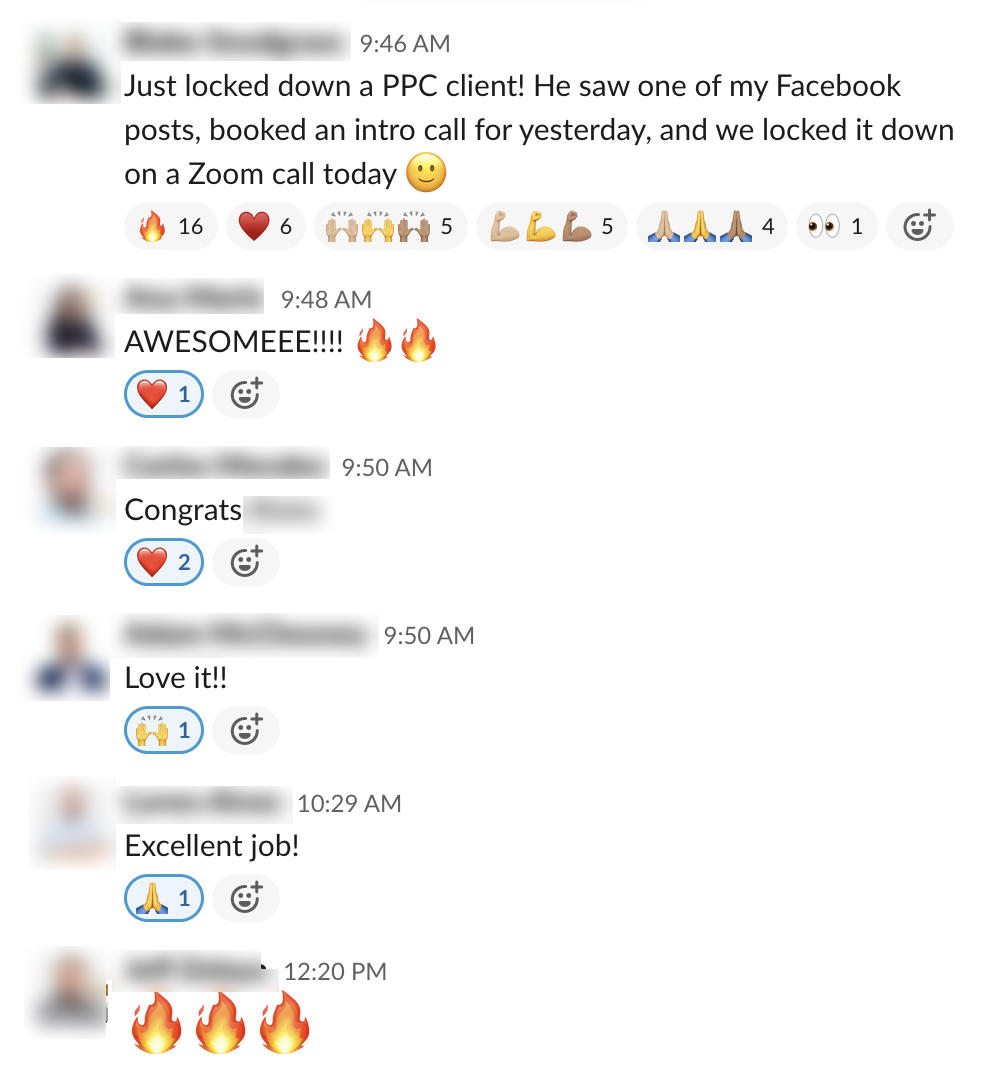Click the eyes reaction showing 1
This screenshot has height=1076, width=1002.
[x=837, y=226]
